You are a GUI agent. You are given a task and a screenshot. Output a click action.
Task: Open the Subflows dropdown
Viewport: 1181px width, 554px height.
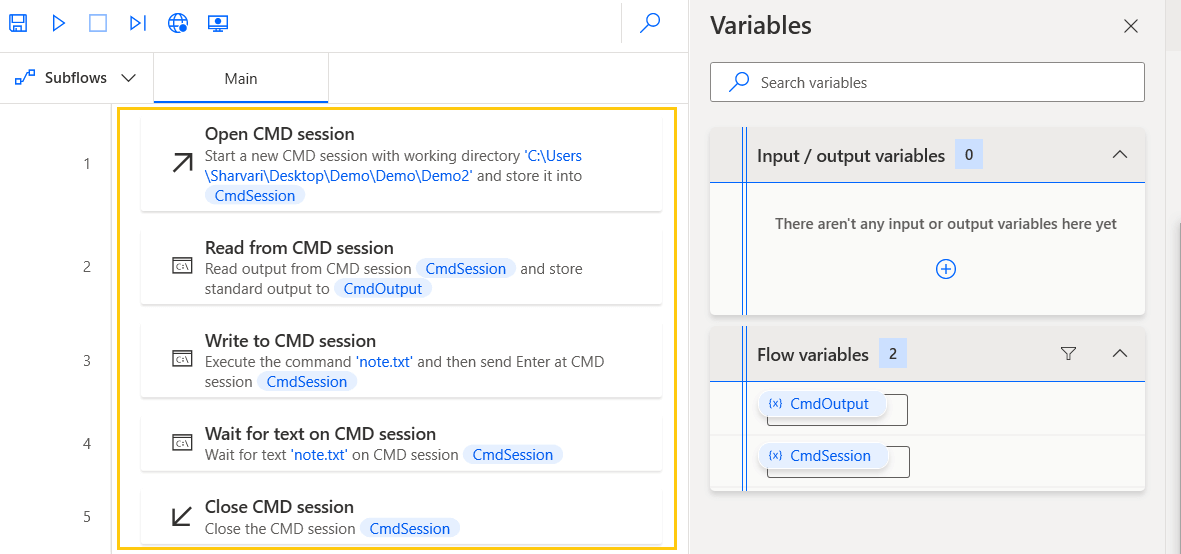pyautogui.click(x=75, y=78)
